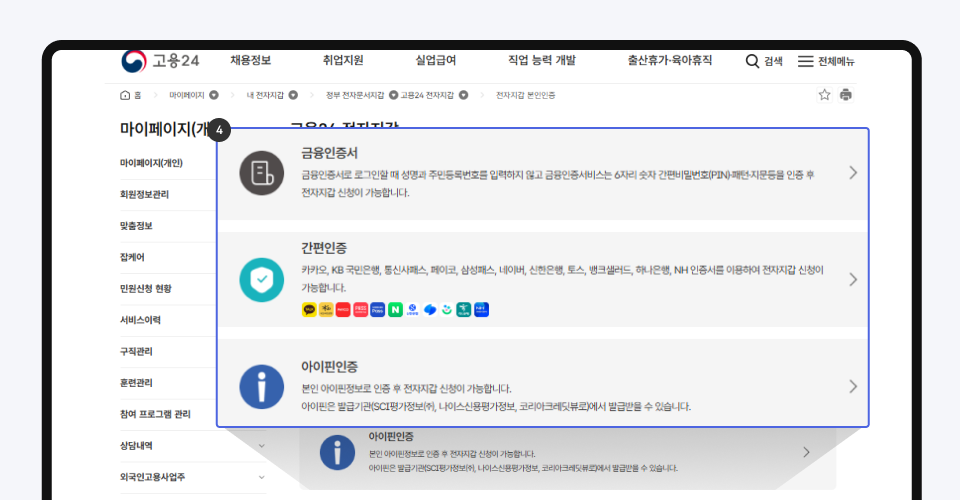Click the 신한은행 logo
This screenshot has width=960, height=500.
tap(412, 310)
